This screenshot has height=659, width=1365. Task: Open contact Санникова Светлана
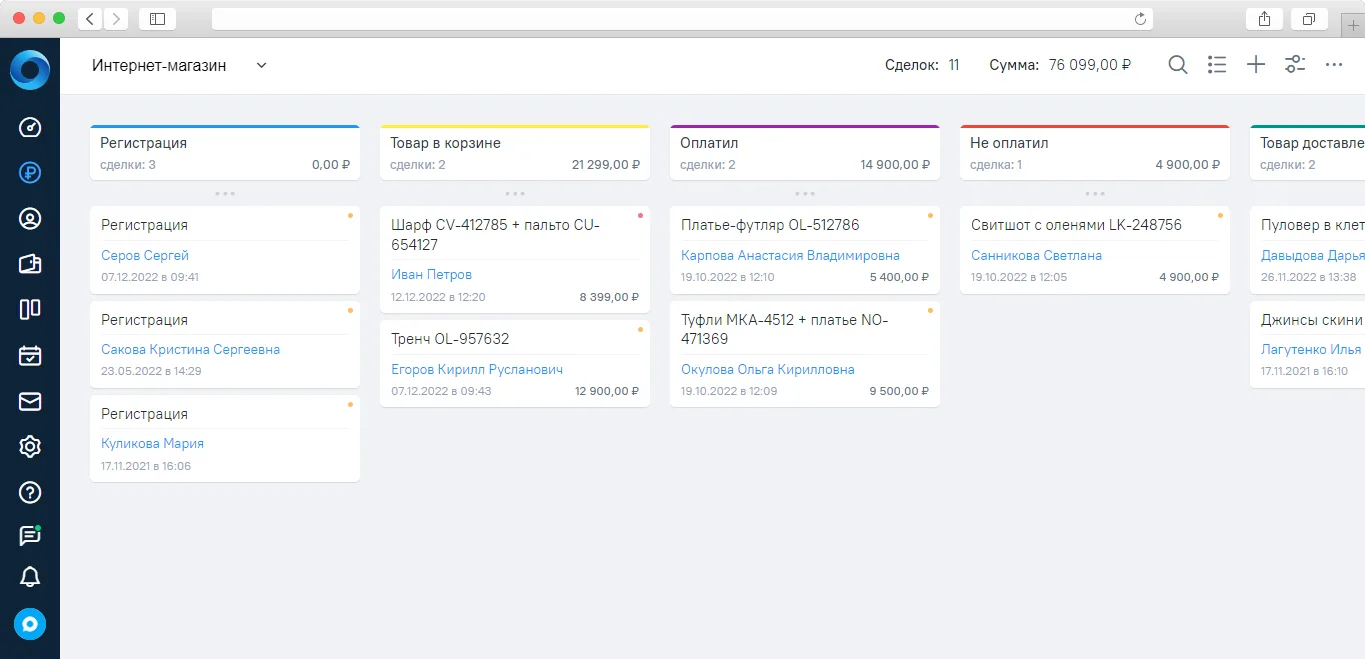click(x=1036, y=255)
